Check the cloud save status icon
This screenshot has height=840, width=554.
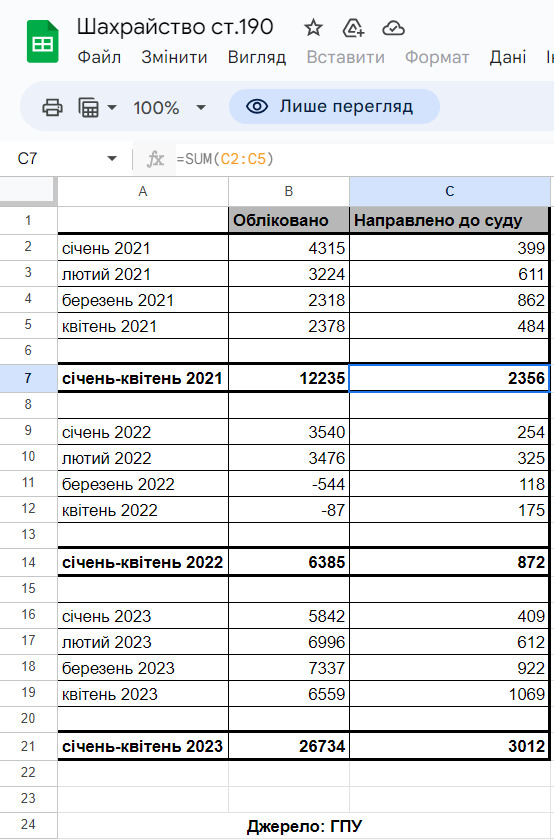click(393, 28)
